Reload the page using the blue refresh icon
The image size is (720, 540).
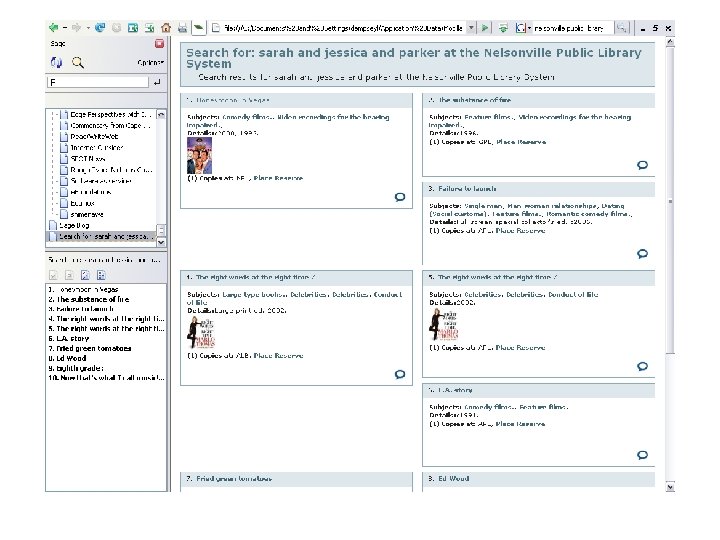(x=100, y=28)
